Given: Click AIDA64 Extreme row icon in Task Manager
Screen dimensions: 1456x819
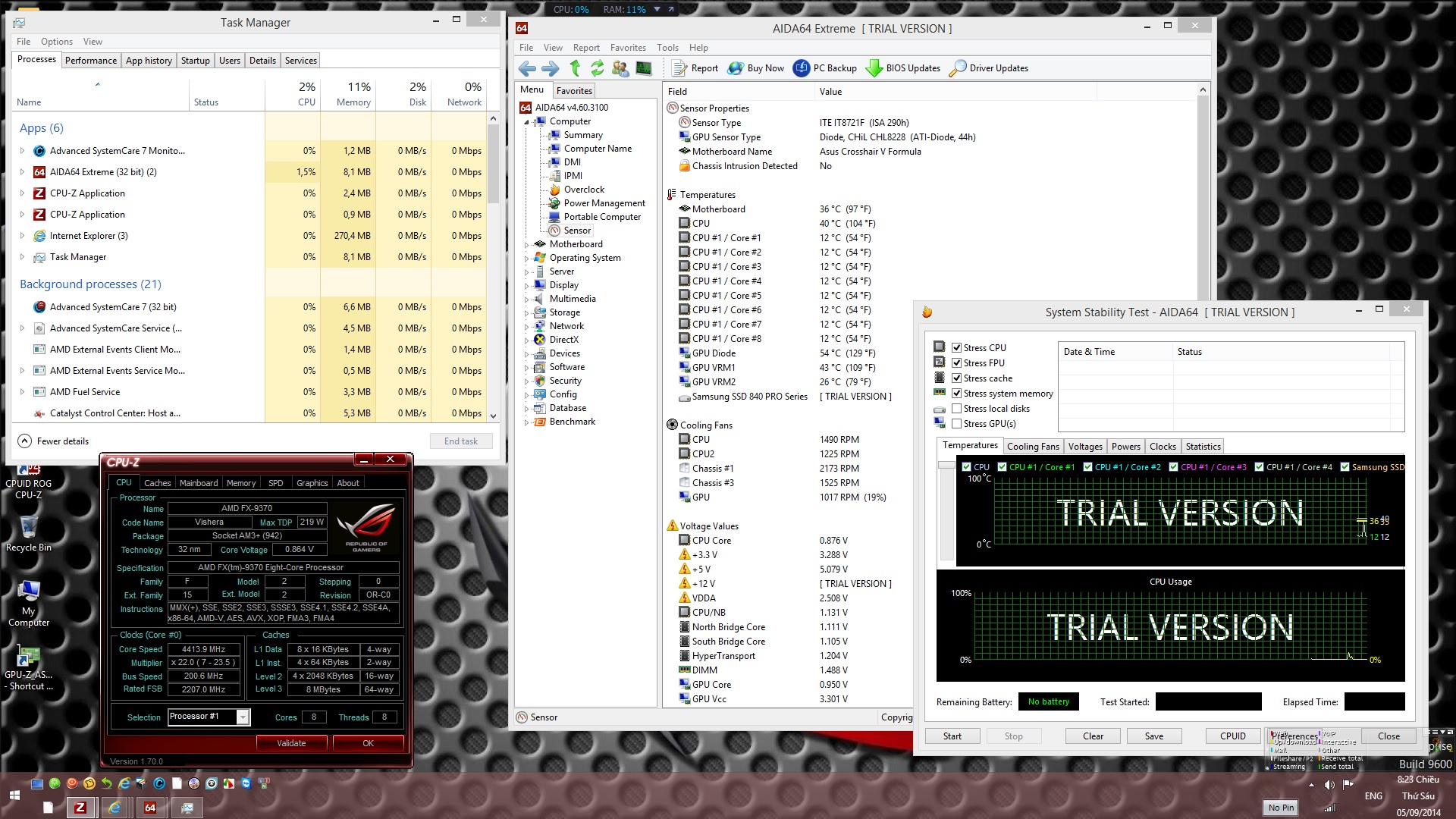Looking at the screenshot, I should click(39, 172).
